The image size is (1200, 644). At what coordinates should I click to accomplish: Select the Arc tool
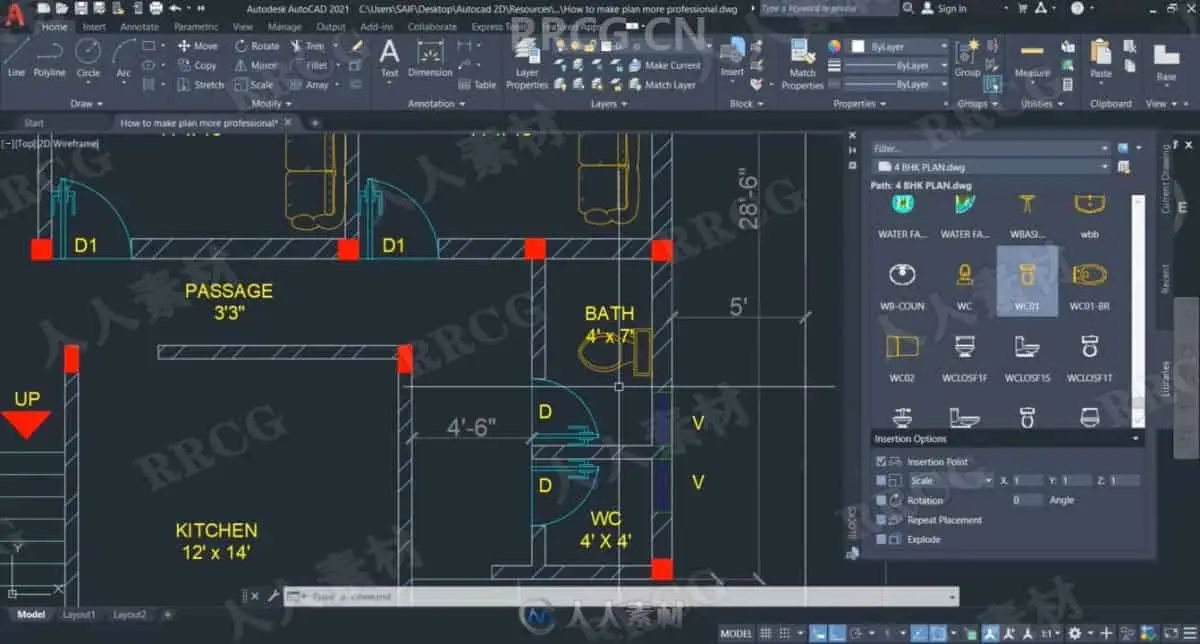click(x=123, y=59)
